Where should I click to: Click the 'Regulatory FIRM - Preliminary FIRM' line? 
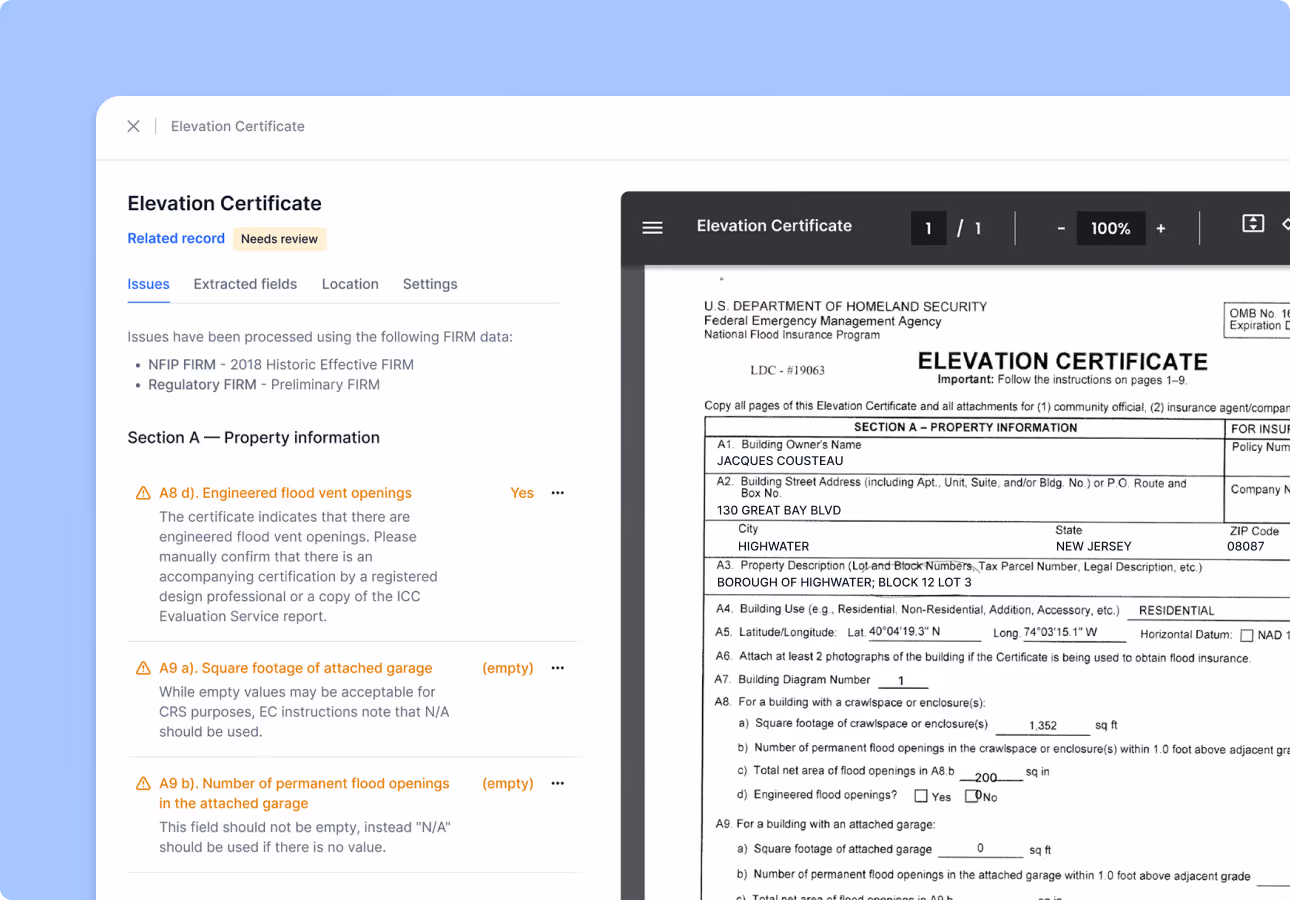coord(264,385)
